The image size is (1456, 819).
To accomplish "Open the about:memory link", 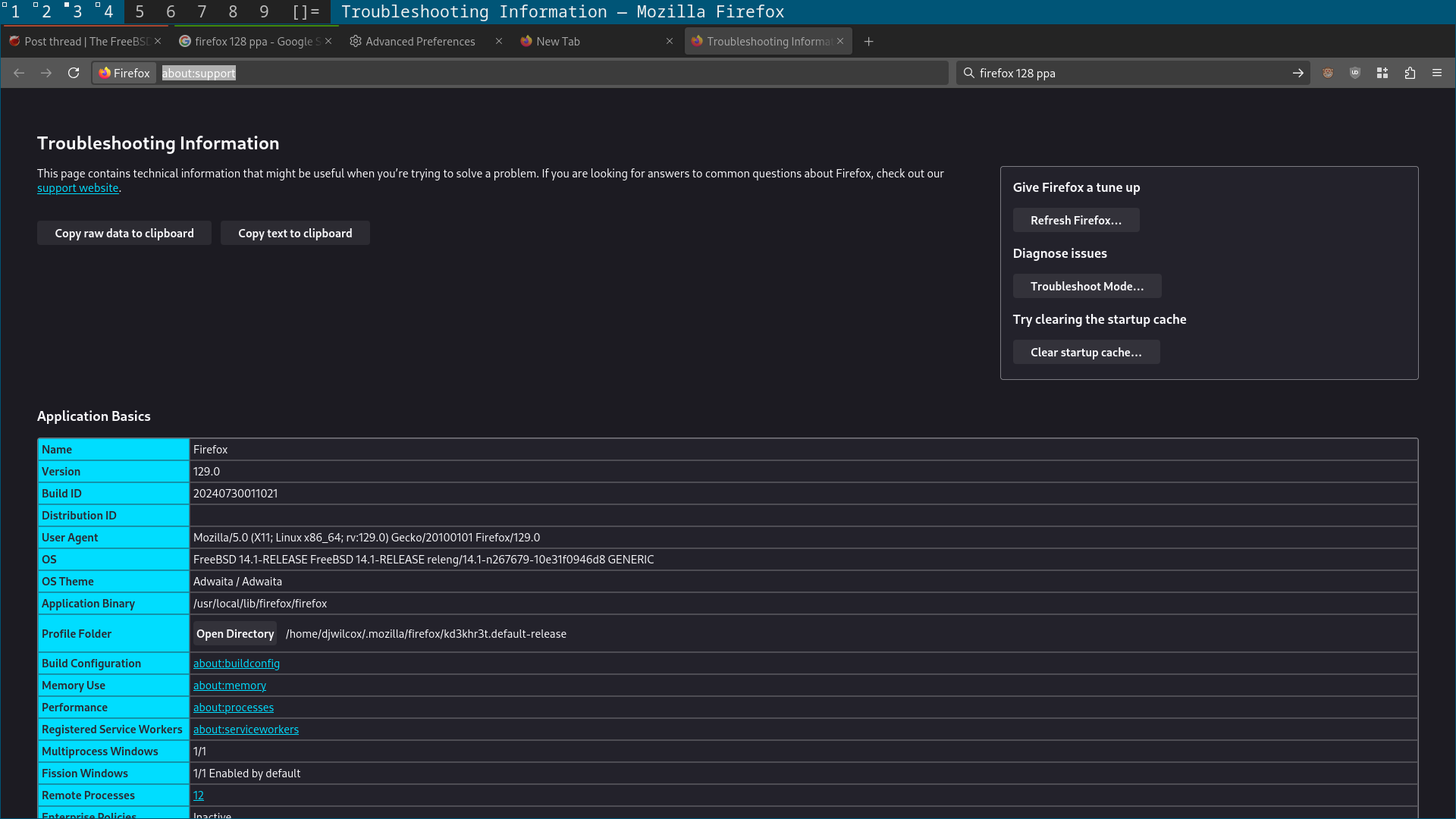I will (230, 686).
